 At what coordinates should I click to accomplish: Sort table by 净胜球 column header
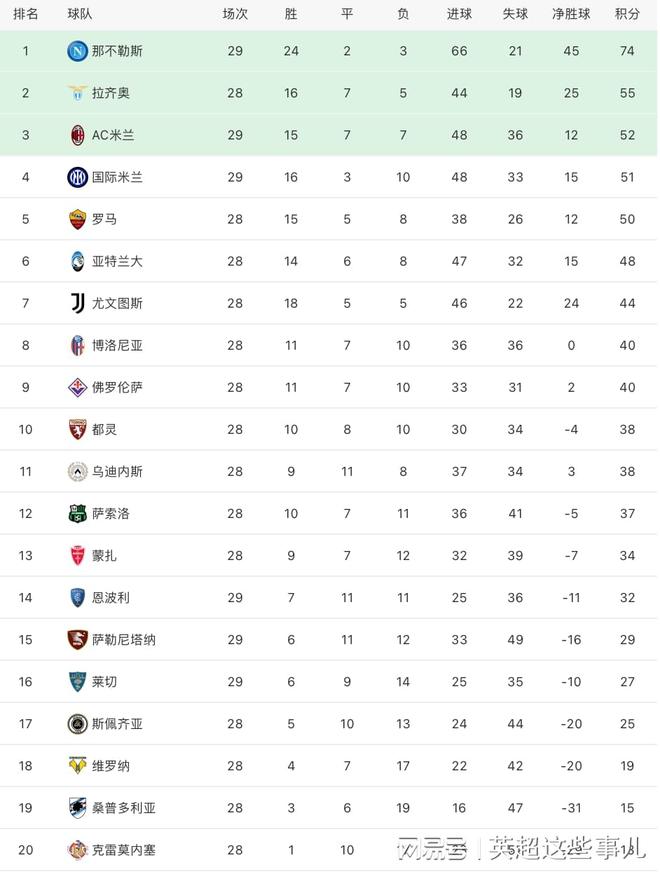pos(571,14)
